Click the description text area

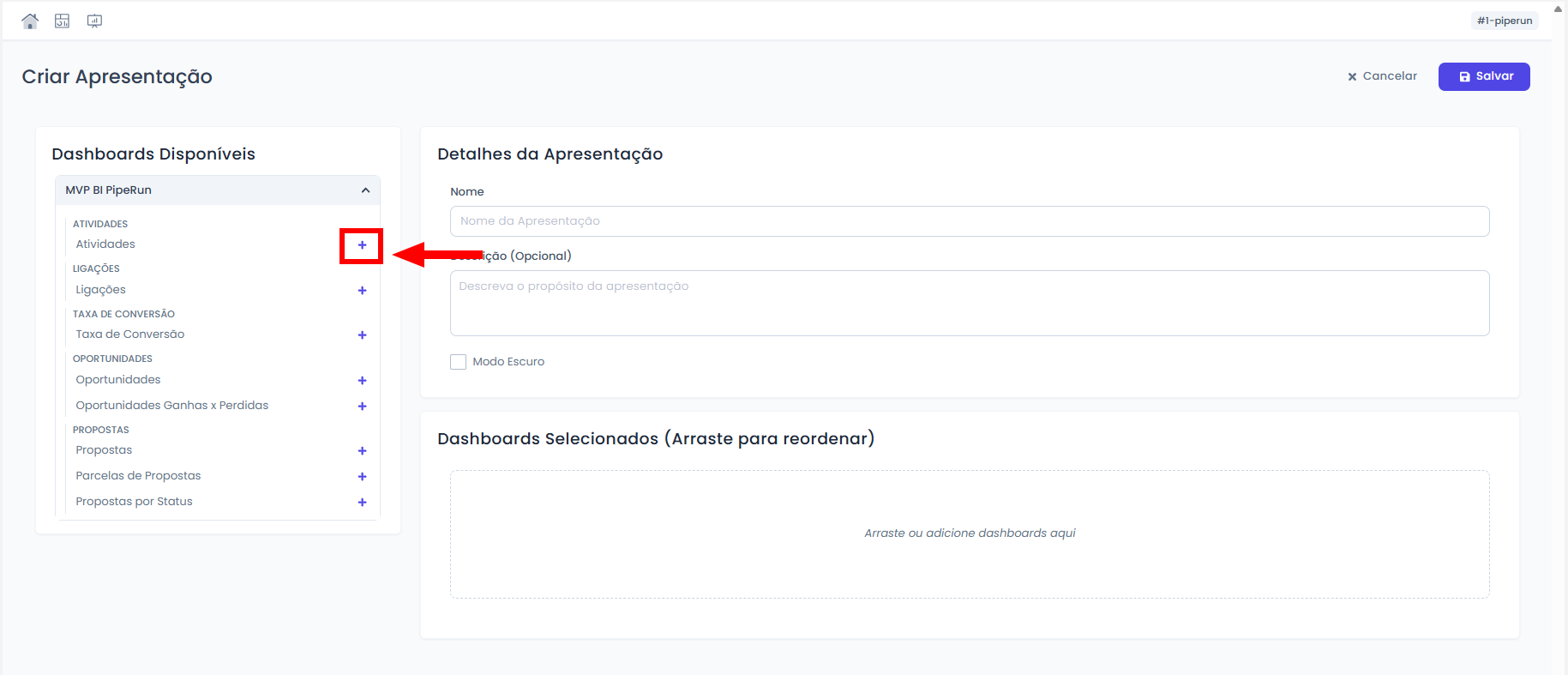[x=969, y=303]
